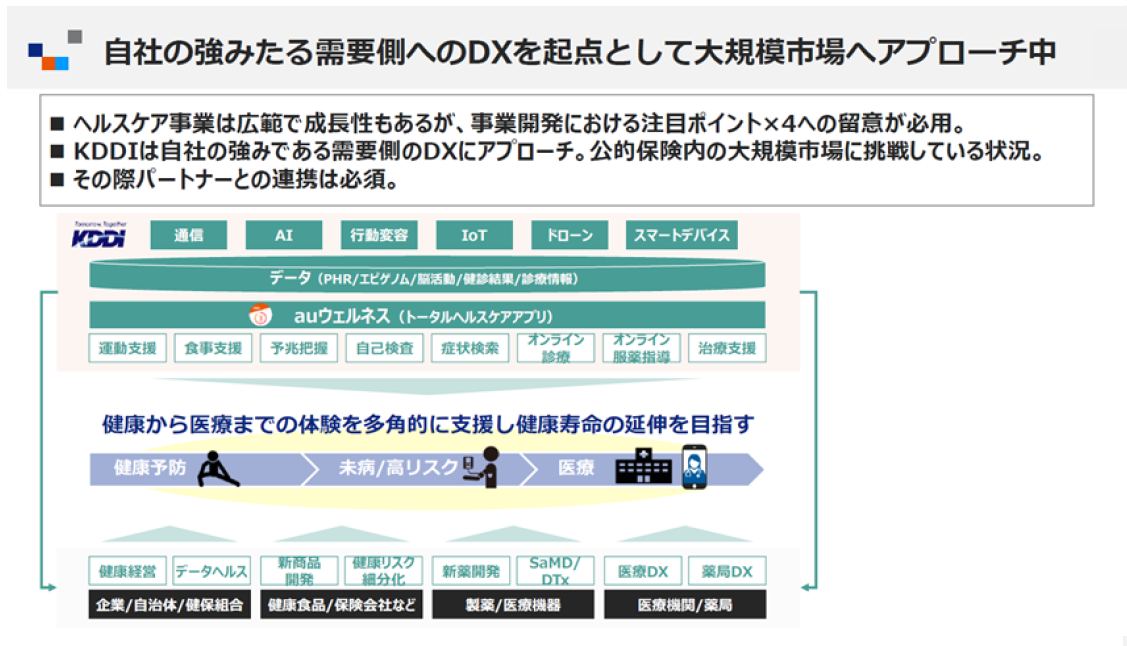Choose the 運動支援 box

(127, 348)
